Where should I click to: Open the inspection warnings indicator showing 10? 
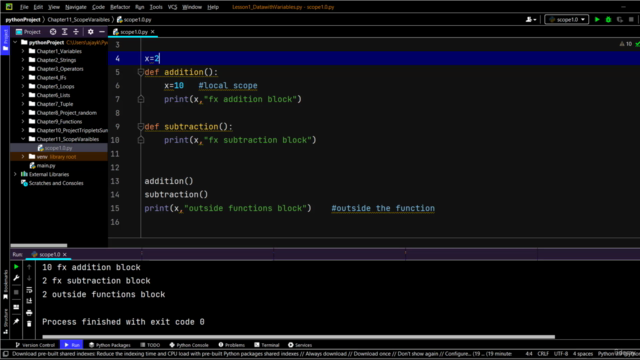click(x=625, y=44)
